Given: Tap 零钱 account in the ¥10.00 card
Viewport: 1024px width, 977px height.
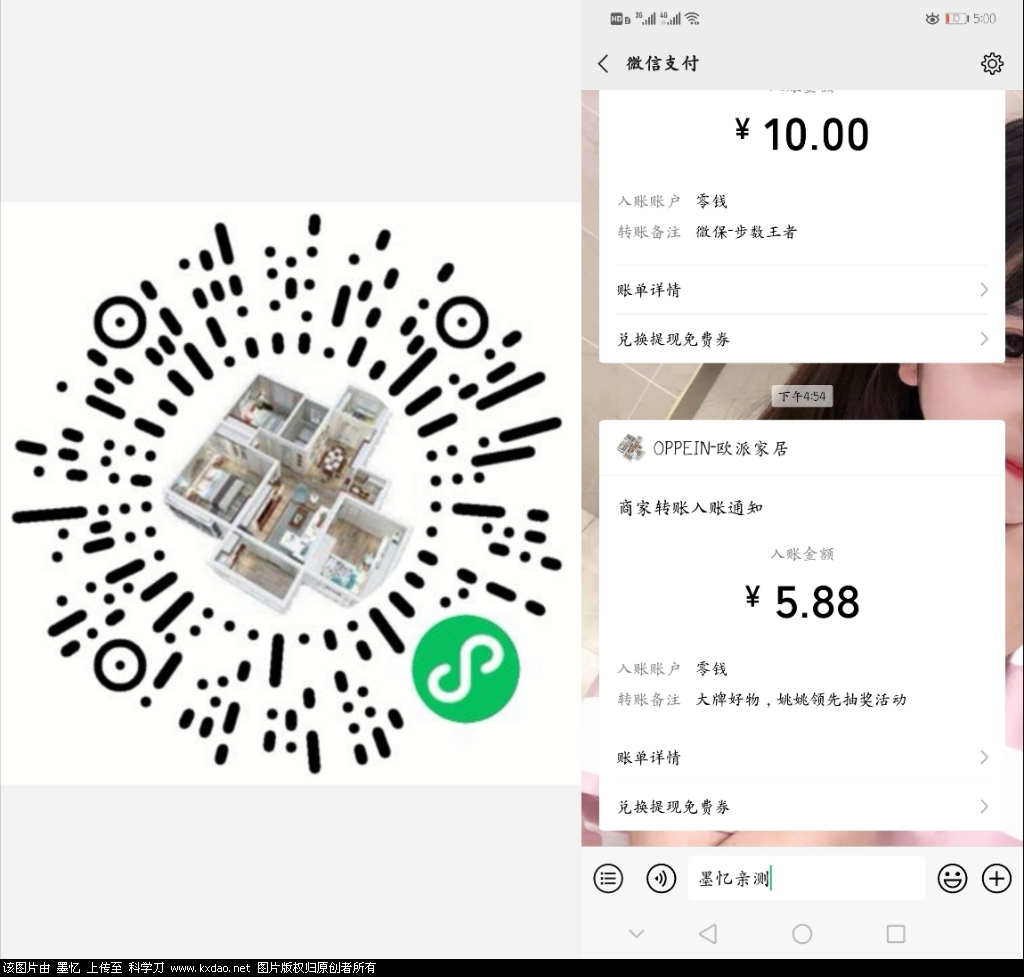Looking at the screenshot, I should (x=711, y=201).
